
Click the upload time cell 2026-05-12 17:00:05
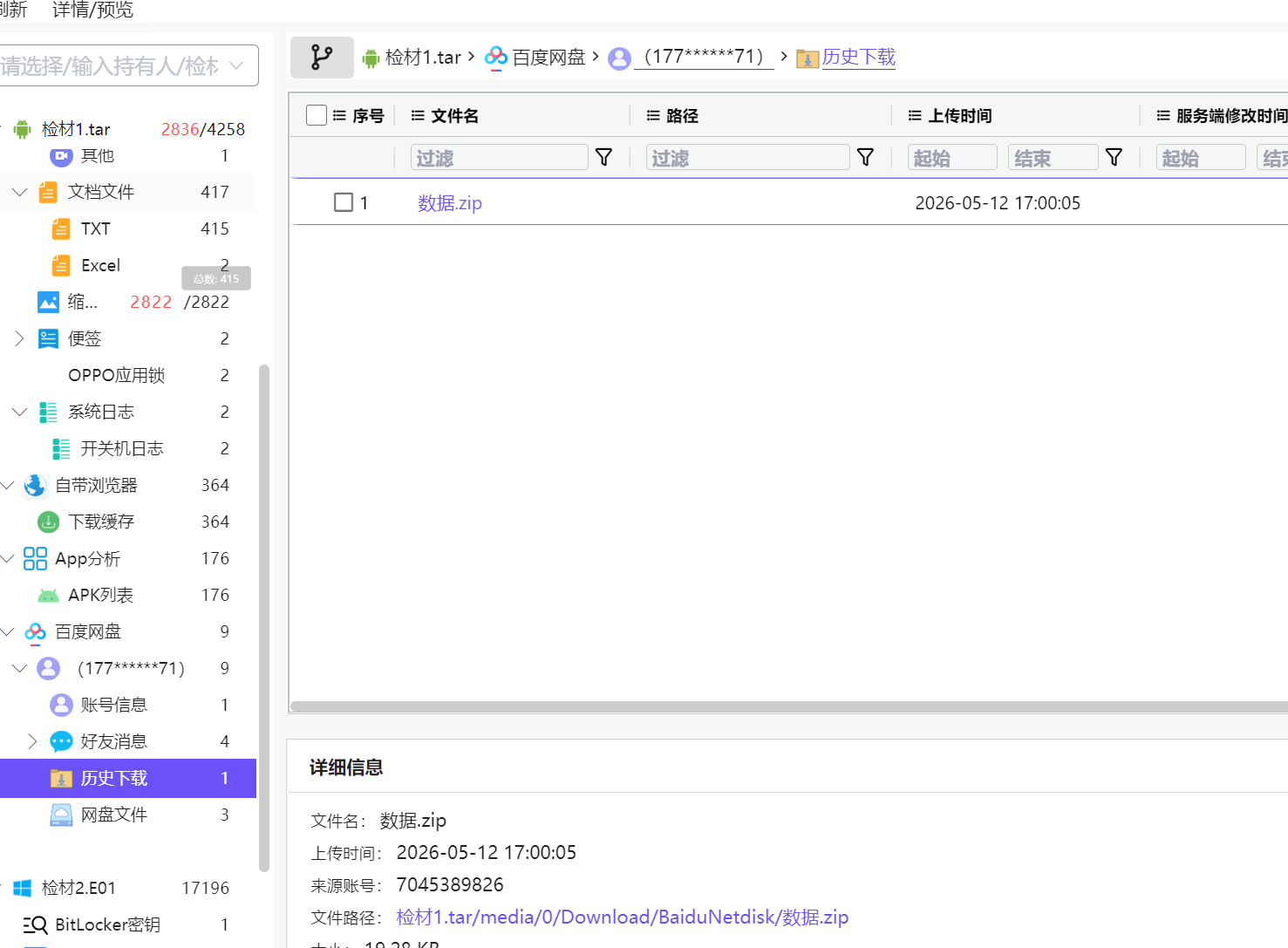point(998,203)
